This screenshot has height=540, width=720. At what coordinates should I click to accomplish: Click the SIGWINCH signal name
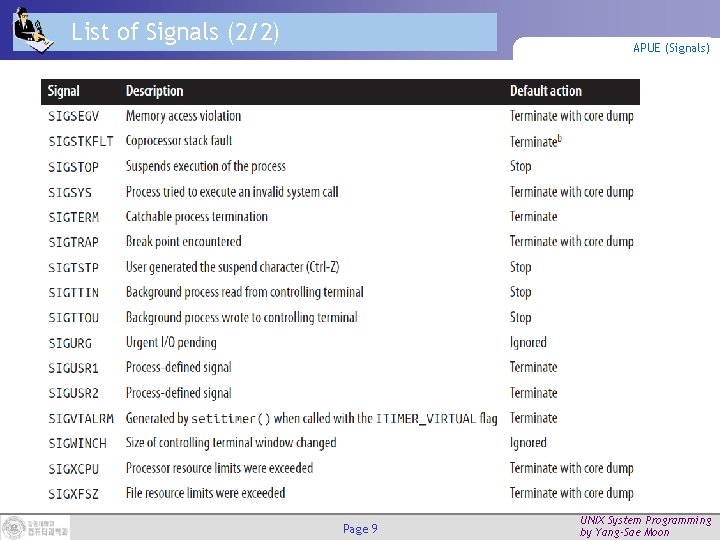tap(78, 443)
